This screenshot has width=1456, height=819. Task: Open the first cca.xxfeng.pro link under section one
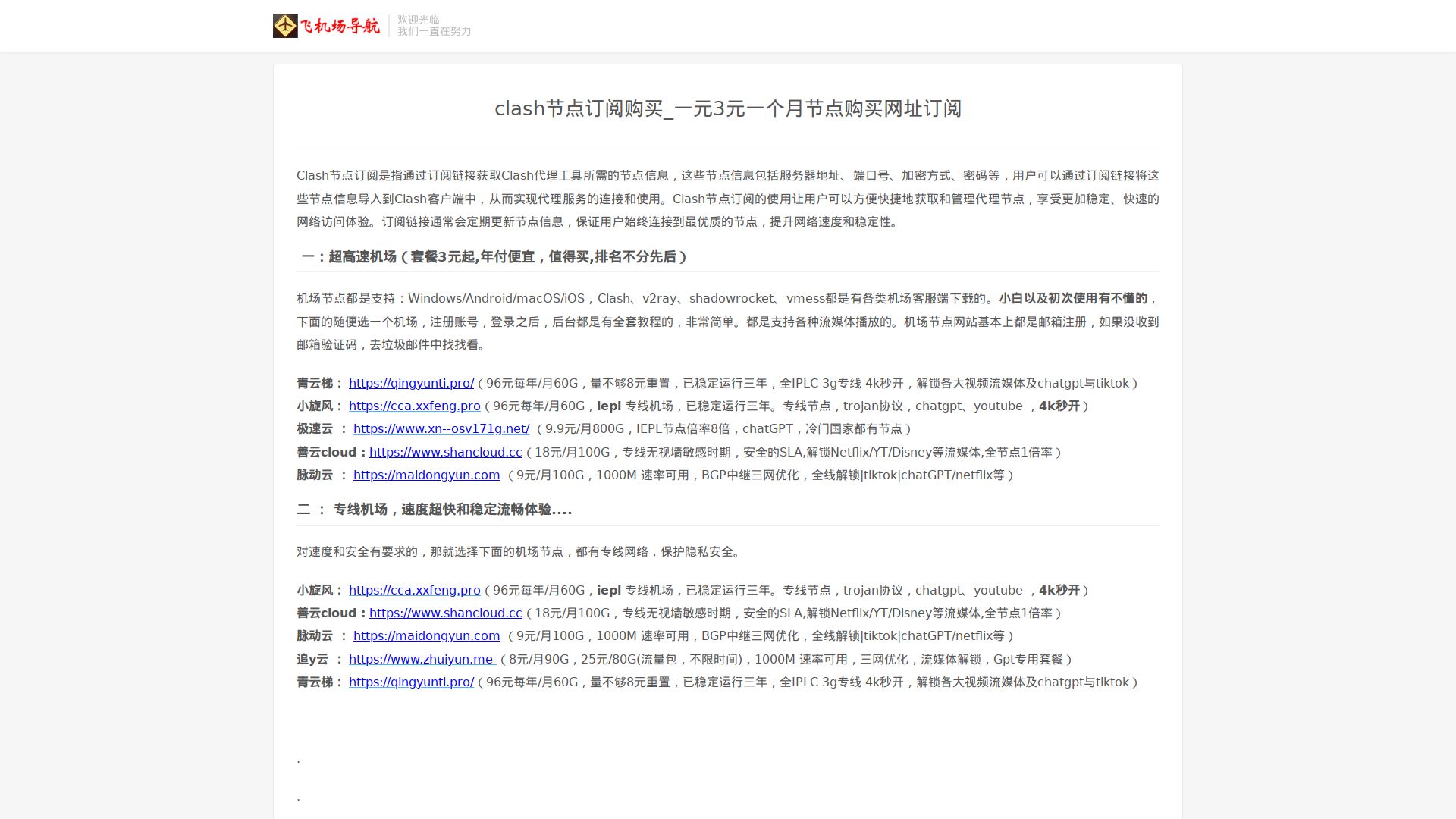click(414, 406)
